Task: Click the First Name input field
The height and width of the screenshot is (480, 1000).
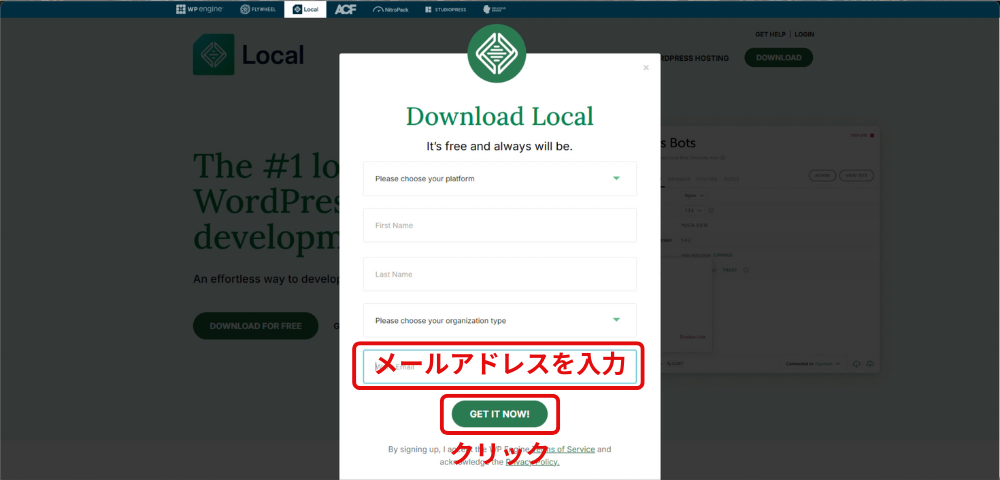Action: click(499, 226)
